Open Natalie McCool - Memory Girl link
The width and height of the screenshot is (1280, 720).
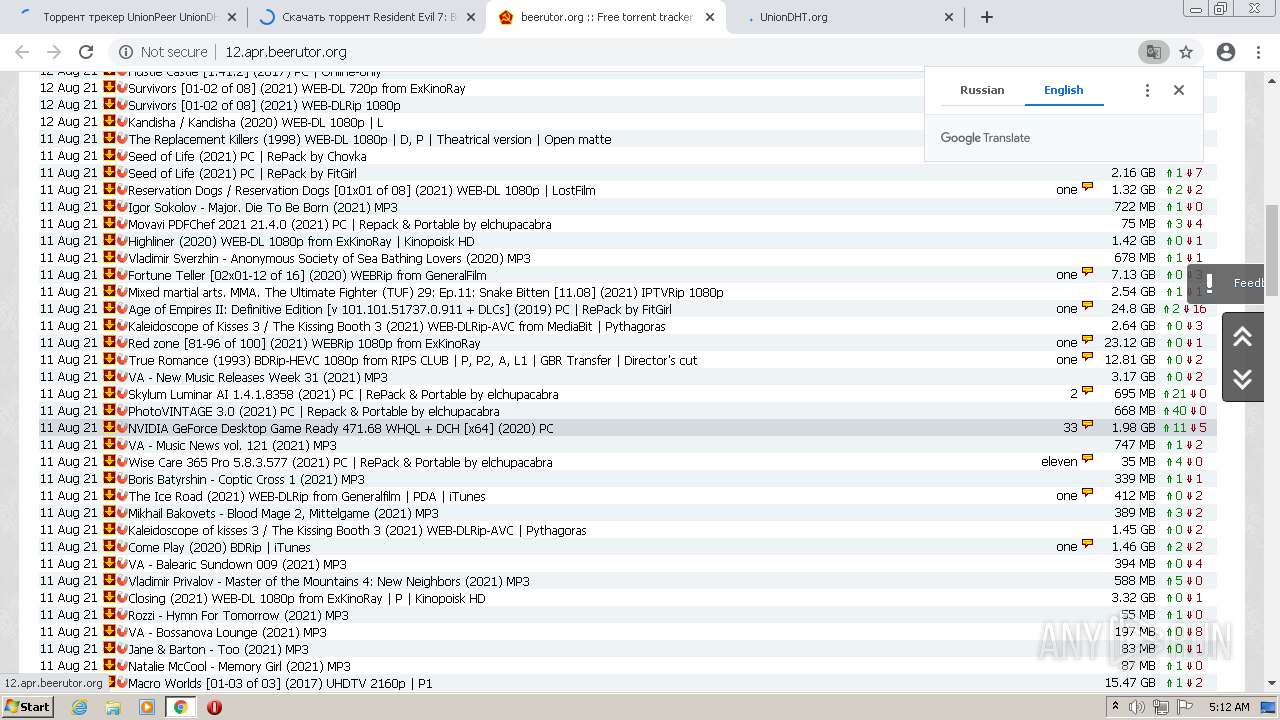tap(239, 666)
